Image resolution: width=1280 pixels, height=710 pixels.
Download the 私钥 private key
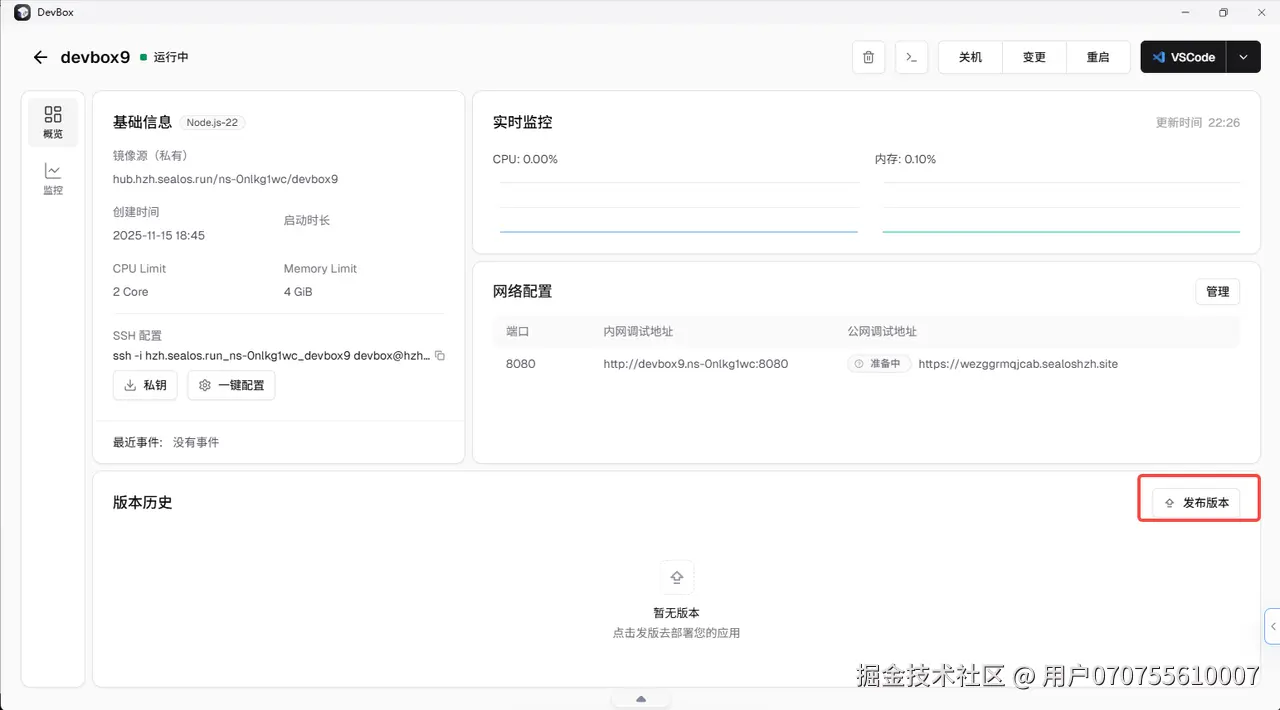click(x=145, y=385)
